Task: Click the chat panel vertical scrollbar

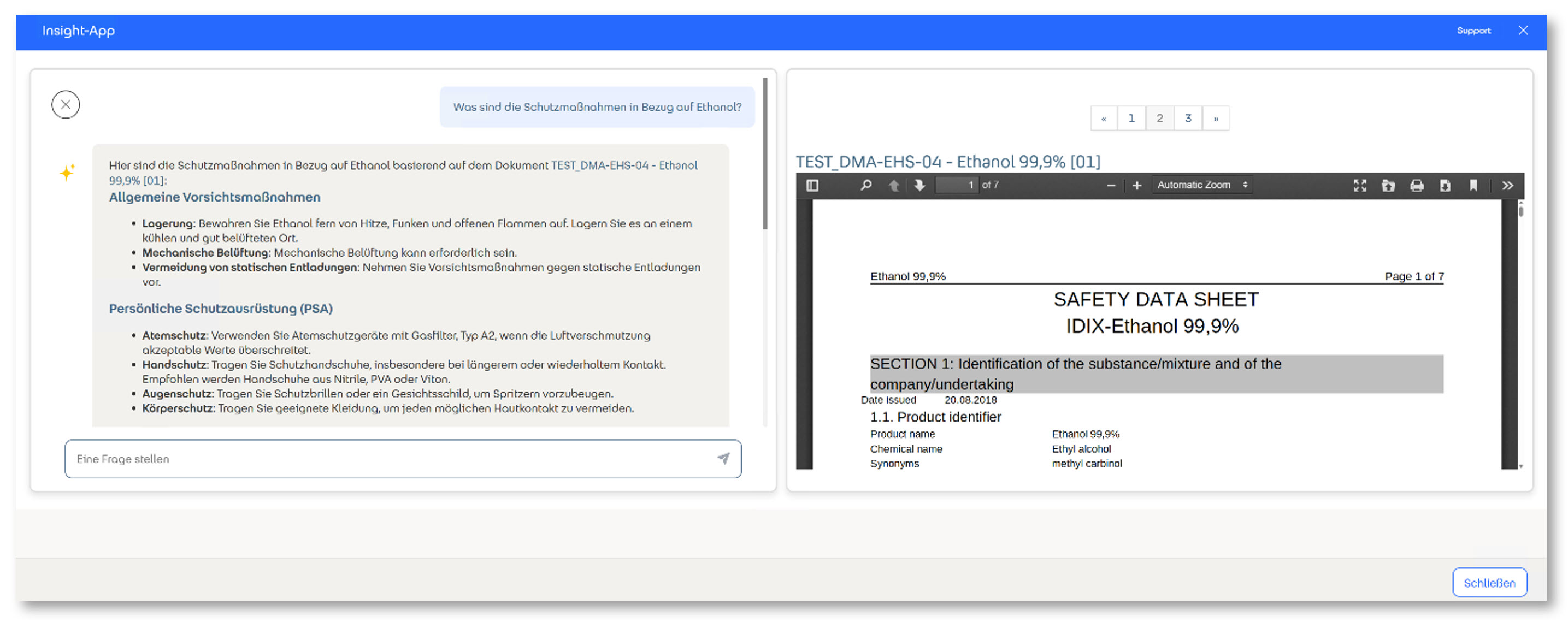Action: 764,153
